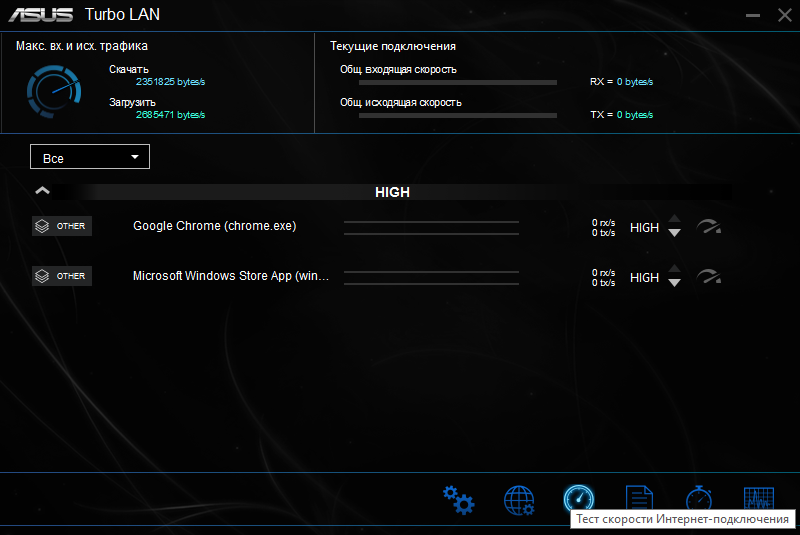This screenshot has height=535, width=800.
Task: Click the traffic speedometer gauge
Action: pyautogui.click(x=54, y=92)
